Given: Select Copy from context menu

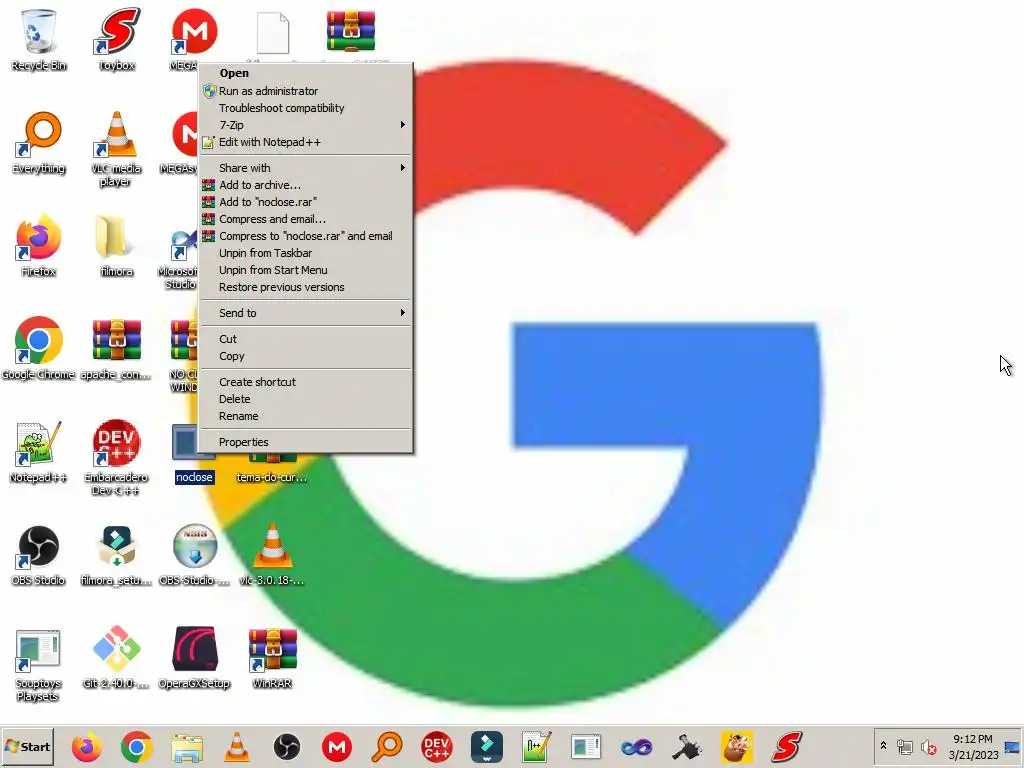Looking at the screenshot, I should [306, 356].
